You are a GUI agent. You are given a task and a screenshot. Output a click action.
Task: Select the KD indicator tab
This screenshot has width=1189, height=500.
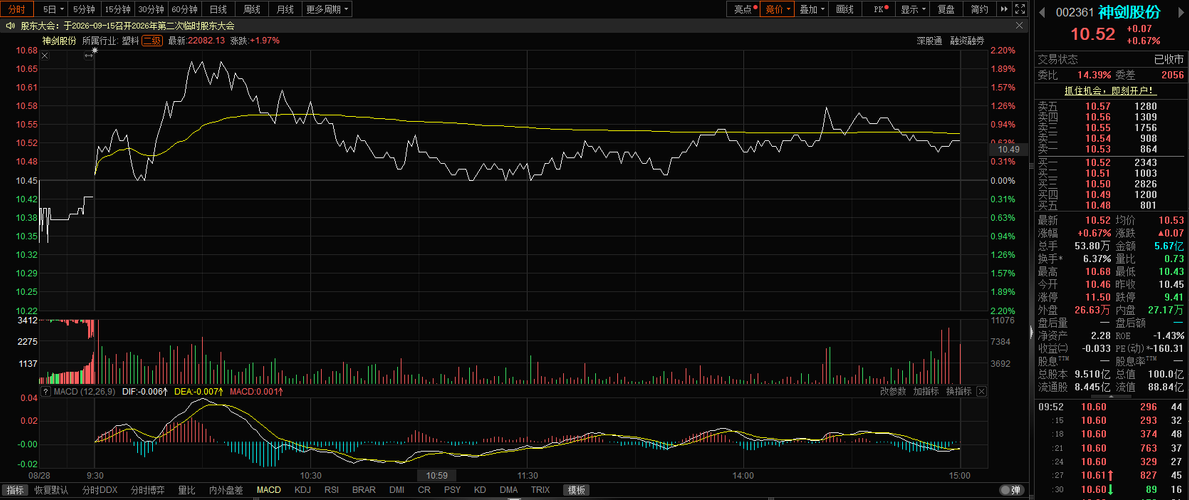click(x=480, y=490)
